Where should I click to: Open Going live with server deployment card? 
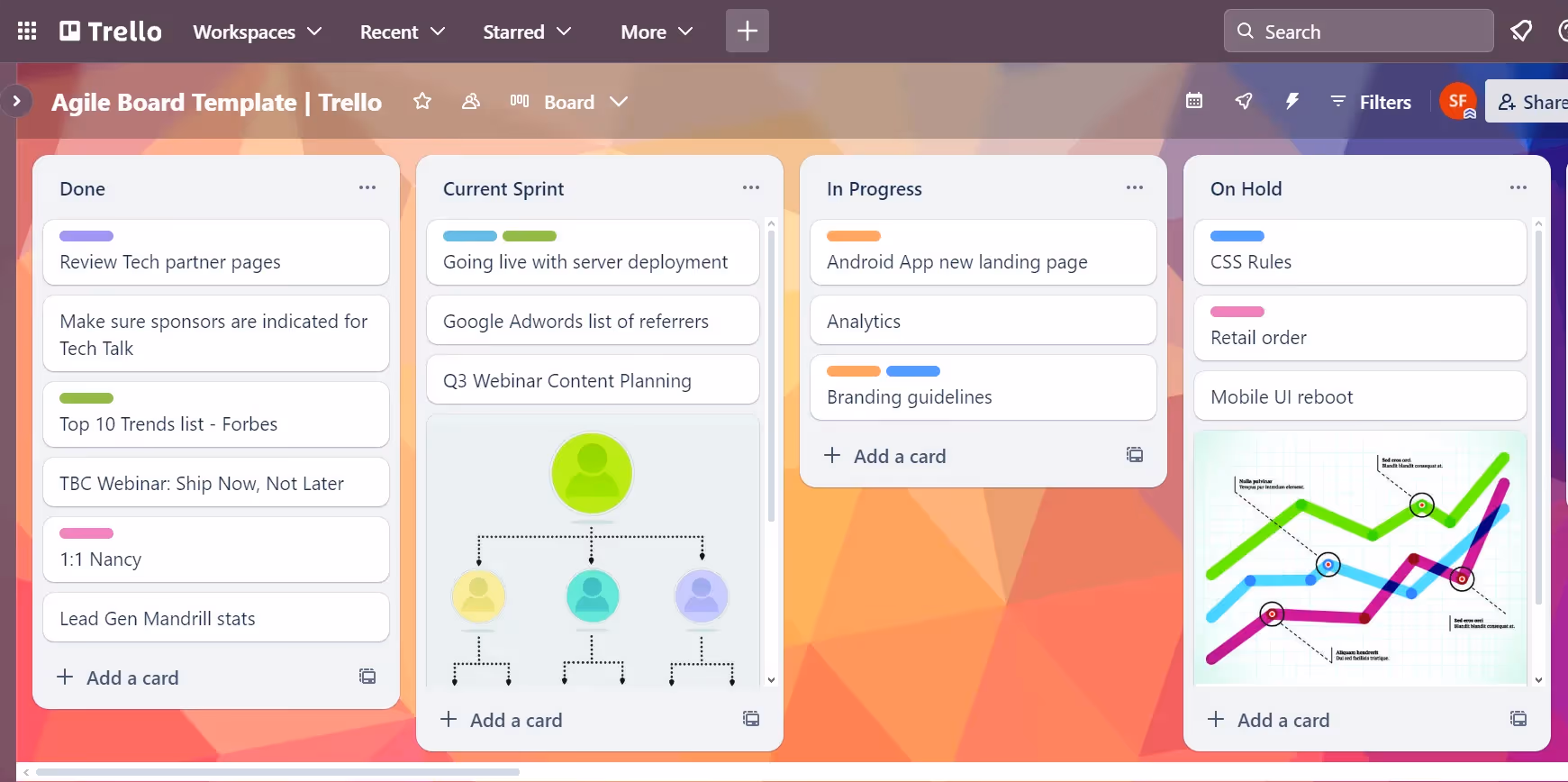click(593, 252)
